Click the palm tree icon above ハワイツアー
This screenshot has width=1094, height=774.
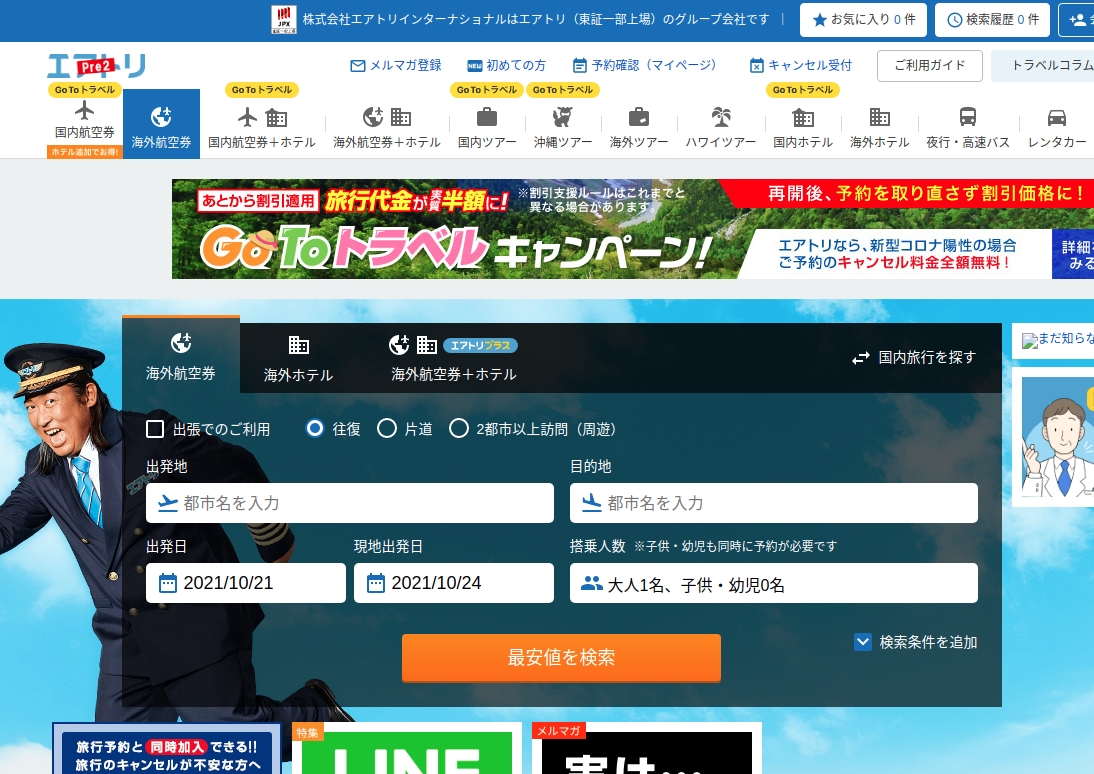coord(721,117)
